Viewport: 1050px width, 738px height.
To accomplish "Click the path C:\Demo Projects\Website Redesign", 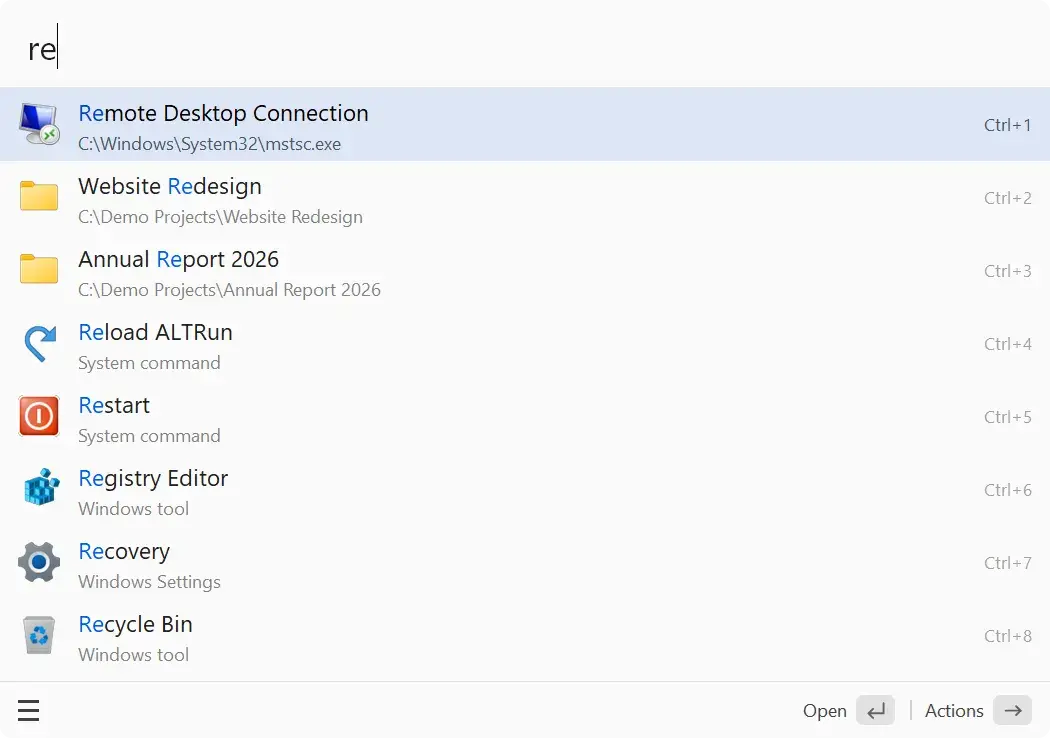I will coord(220,217).
